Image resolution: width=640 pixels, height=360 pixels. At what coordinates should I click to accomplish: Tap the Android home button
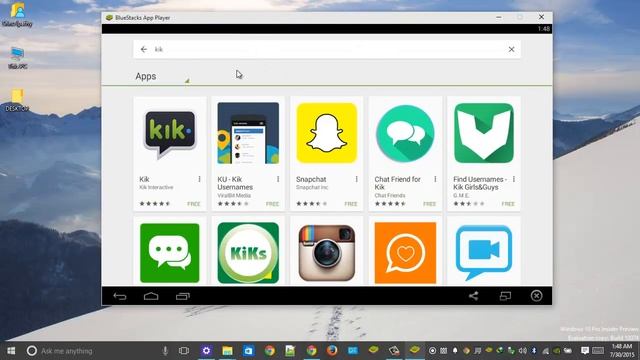(x=151, y=296)
